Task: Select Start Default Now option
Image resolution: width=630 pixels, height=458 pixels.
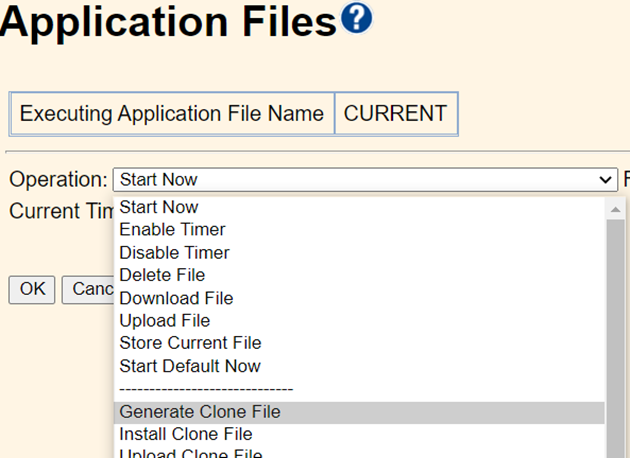Action: tap(189, 366)
